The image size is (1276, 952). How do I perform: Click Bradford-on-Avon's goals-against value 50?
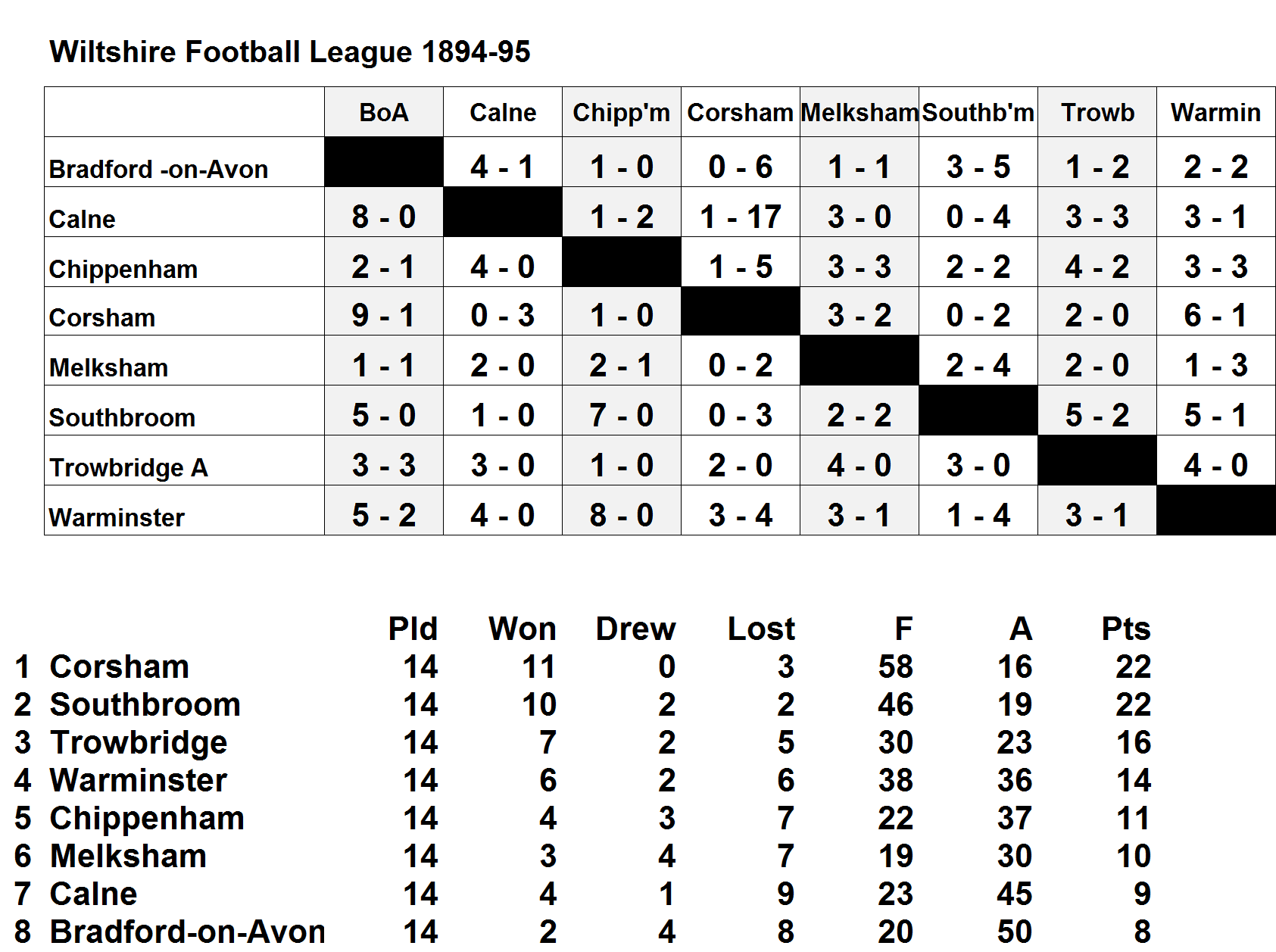(1014, 932)
